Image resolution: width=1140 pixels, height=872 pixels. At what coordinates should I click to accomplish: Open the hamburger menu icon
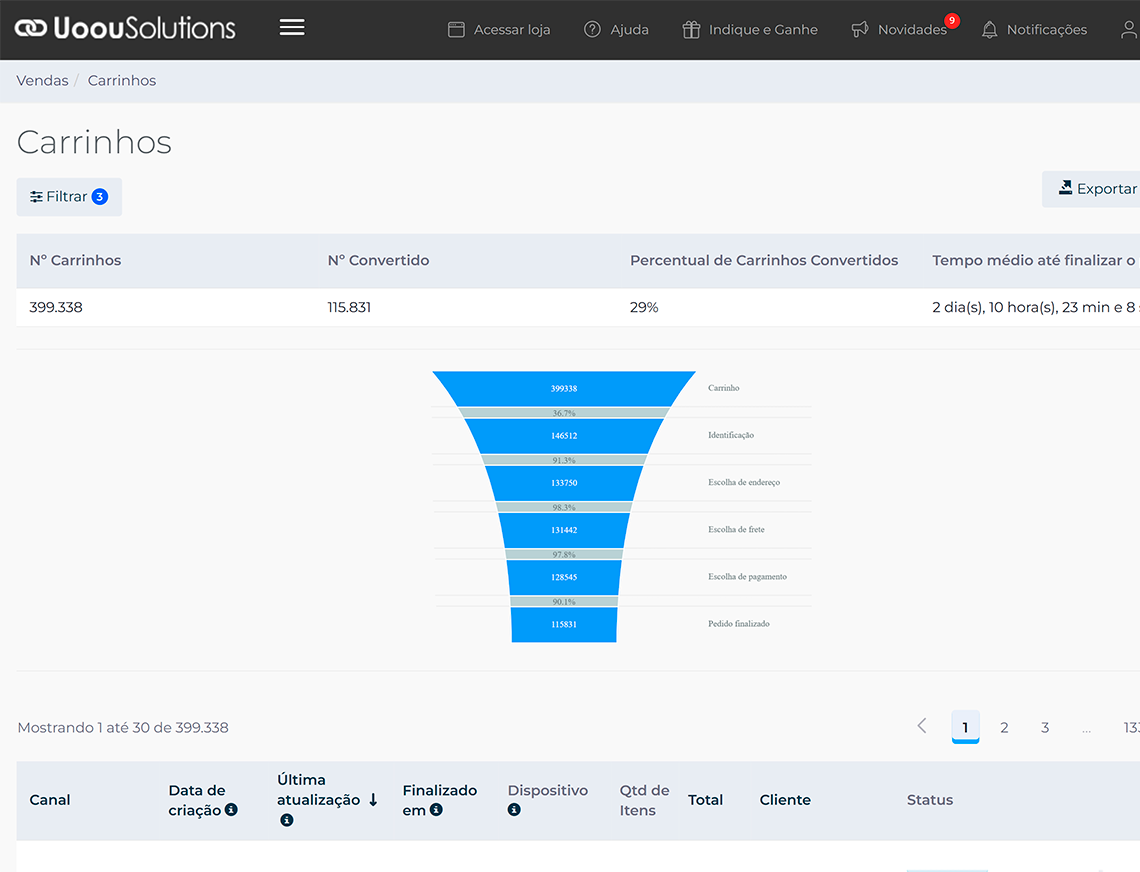292,28
